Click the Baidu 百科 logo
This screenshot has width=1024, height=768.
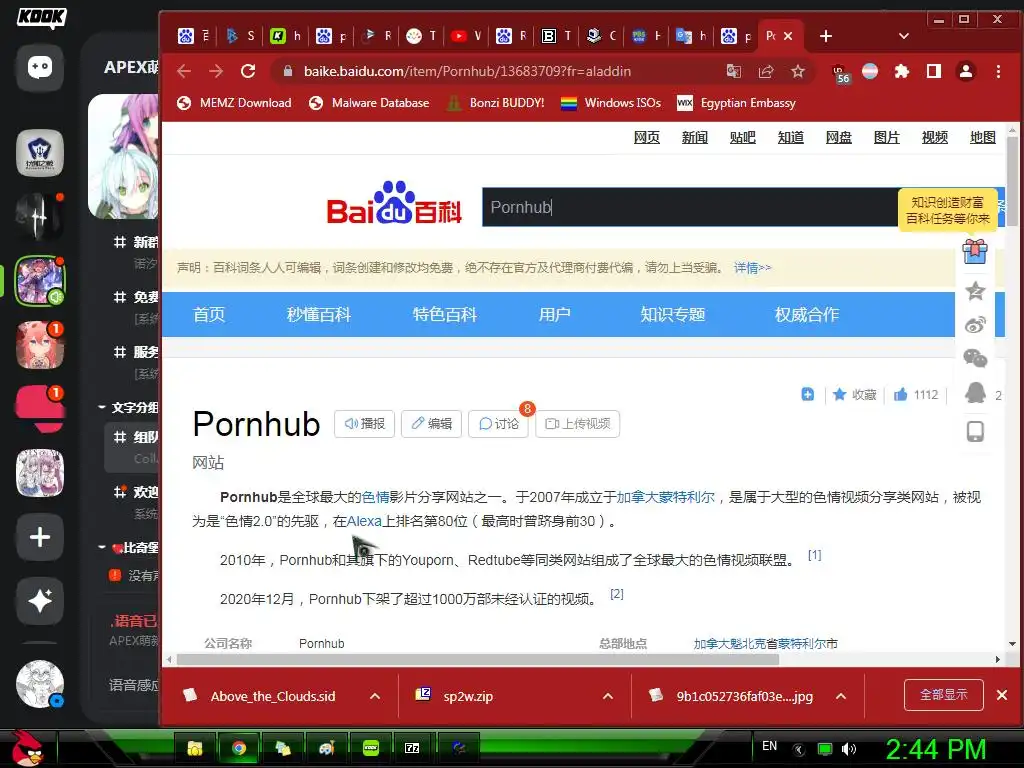394,204
